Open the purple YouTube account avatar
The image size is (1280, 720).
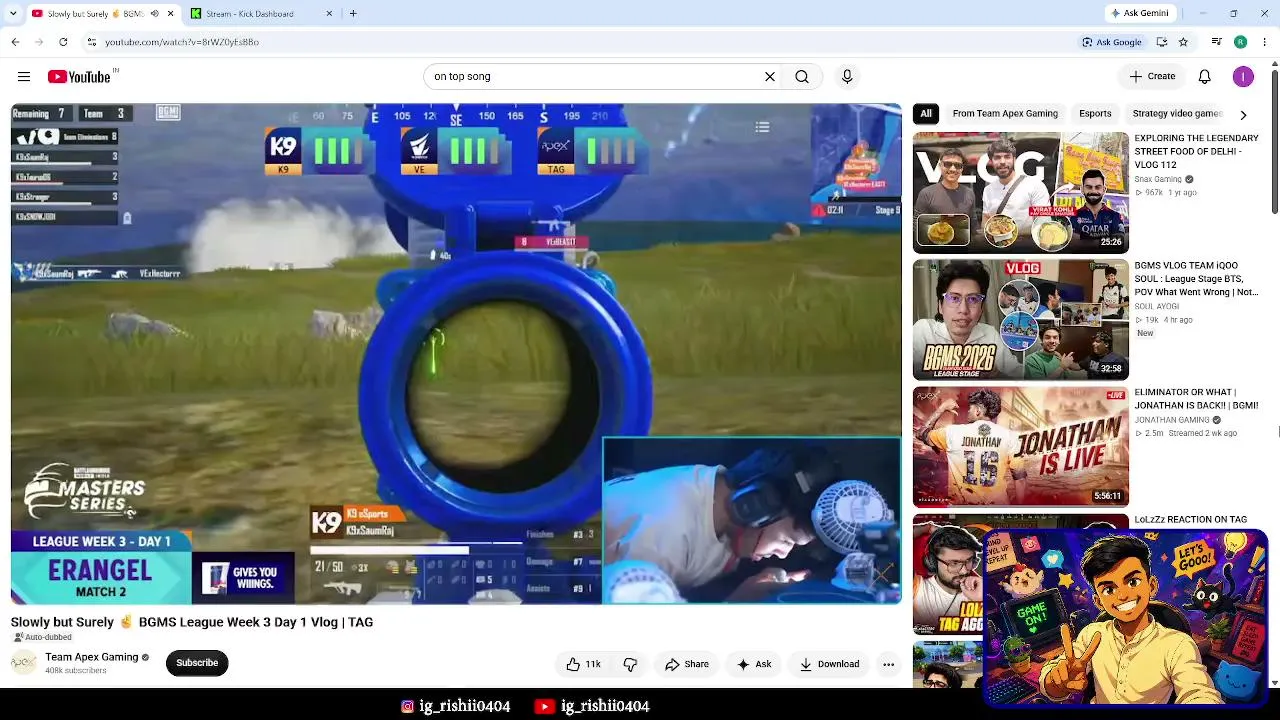pyautogui.click(x=1243, y=77)
